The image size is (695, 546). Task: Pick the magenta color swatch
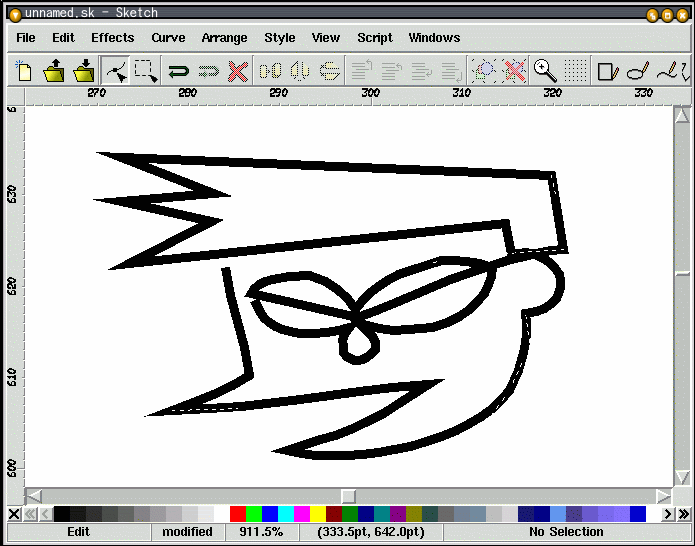click(301, 514)
